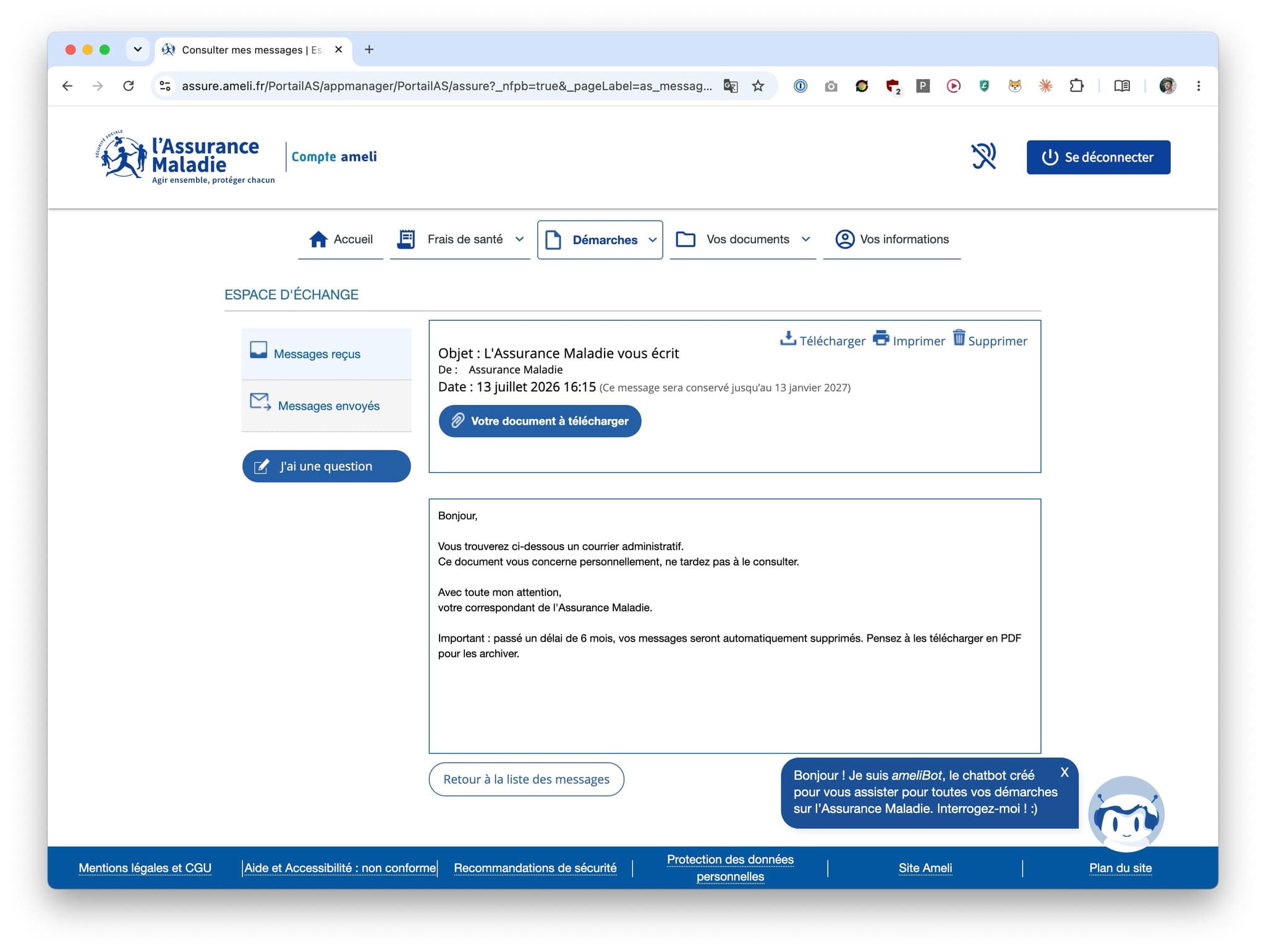
Task: Click the red play-button extension icon
Action: tap(954, 86)
